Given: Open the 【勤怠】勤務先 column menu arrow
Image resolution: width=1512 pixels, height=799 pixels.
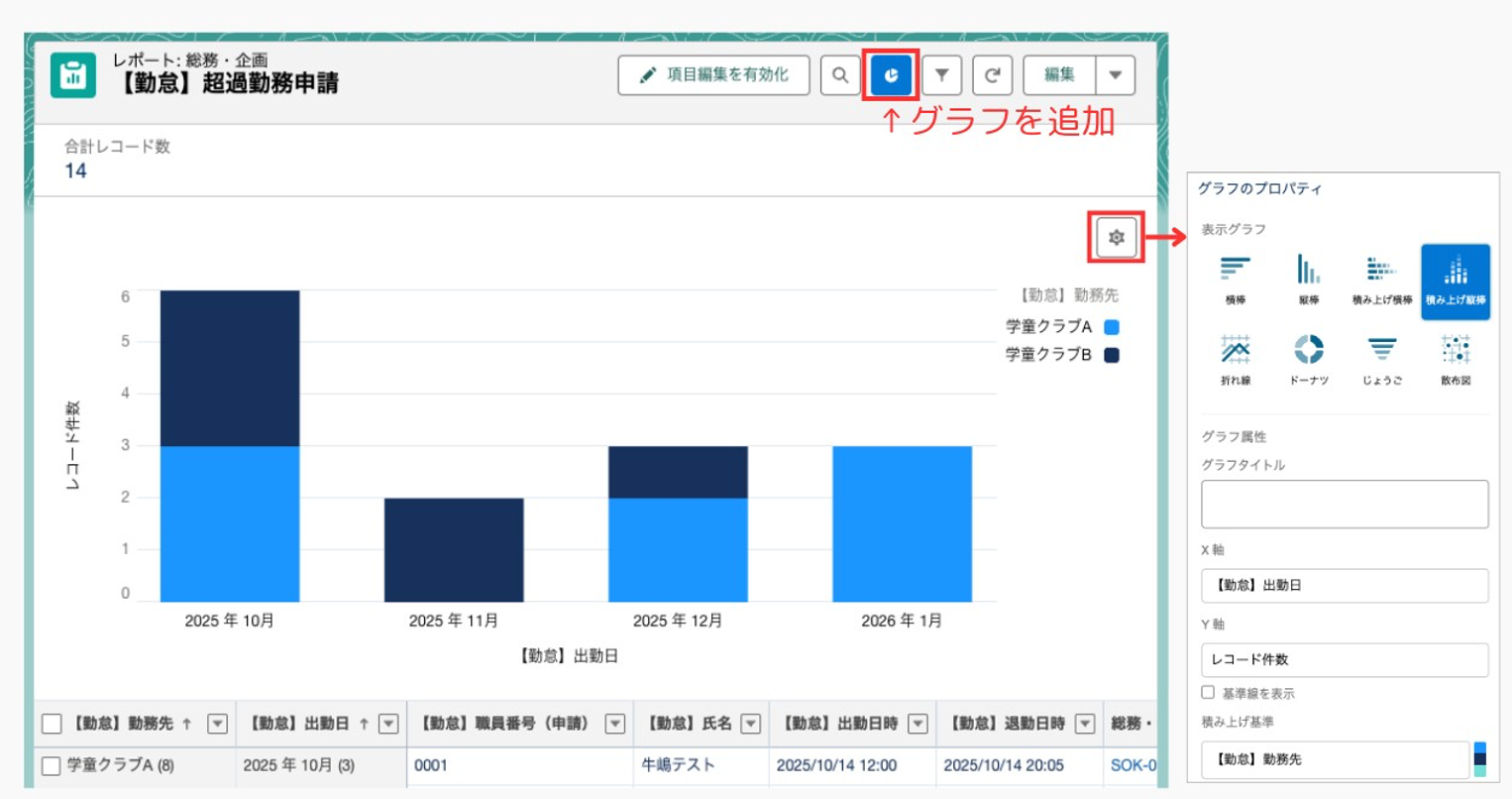Looking at the screenshot, I should [x=217, y=724].
